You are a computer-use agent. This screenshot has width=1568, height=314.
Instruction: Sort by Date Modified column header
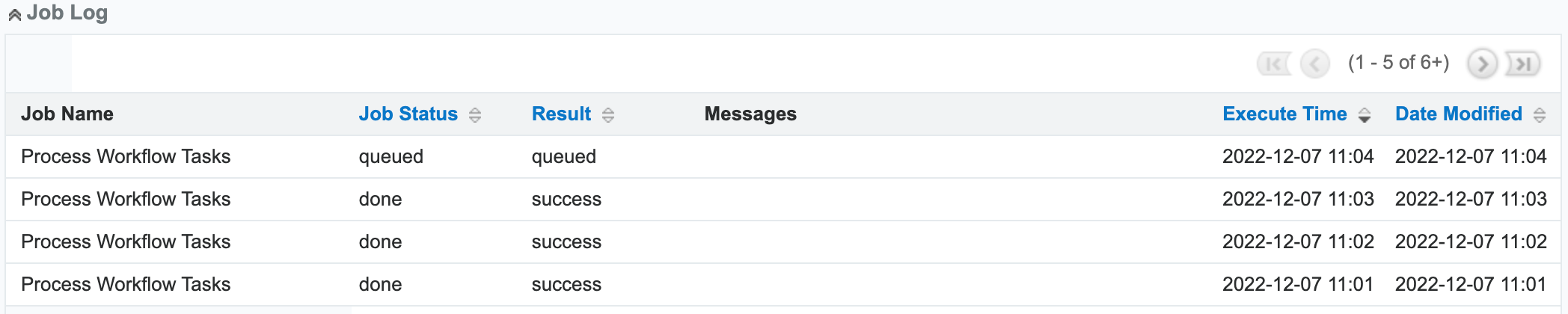1458,114
